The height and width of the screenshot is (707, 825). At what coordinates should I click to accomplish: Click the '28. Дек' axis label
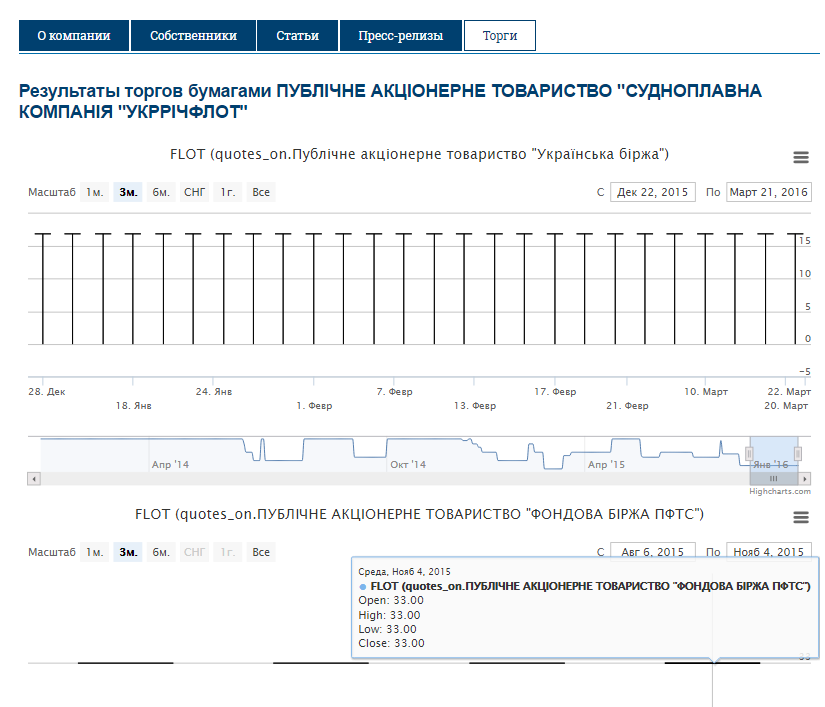(47, 391)
